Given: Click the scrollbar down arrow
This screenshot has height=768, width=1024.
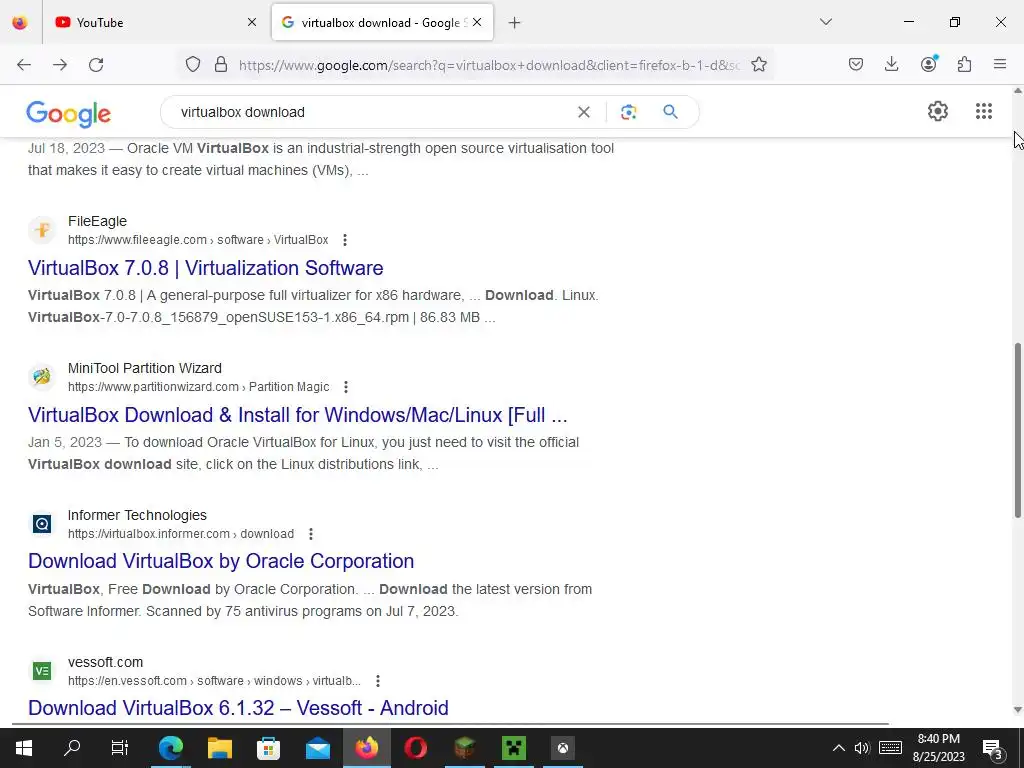Looking at the screenshot, I should (1017, 710).
